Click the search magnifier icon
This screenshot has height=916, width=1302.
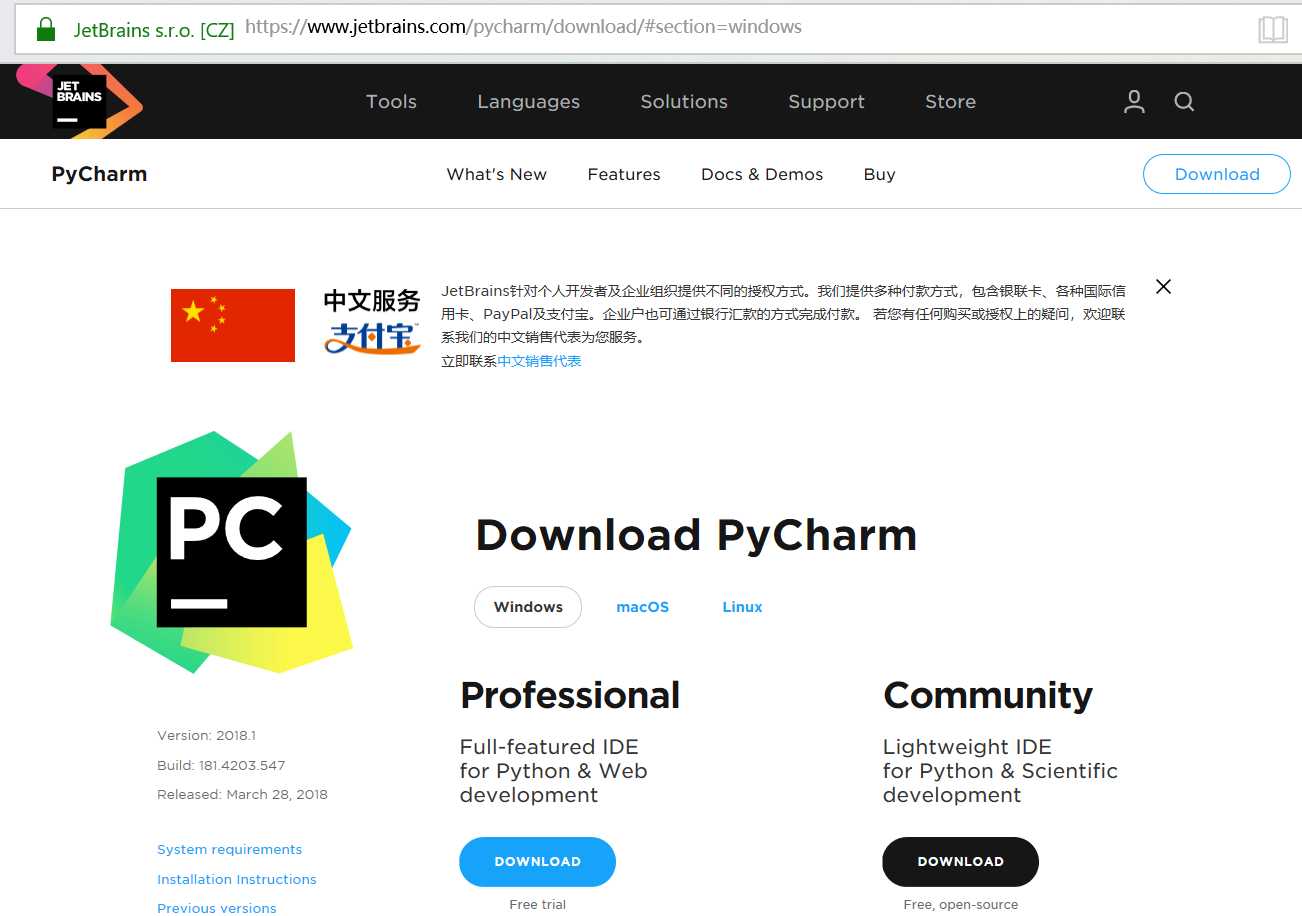pyautogui.click(x=1184, y=101)
